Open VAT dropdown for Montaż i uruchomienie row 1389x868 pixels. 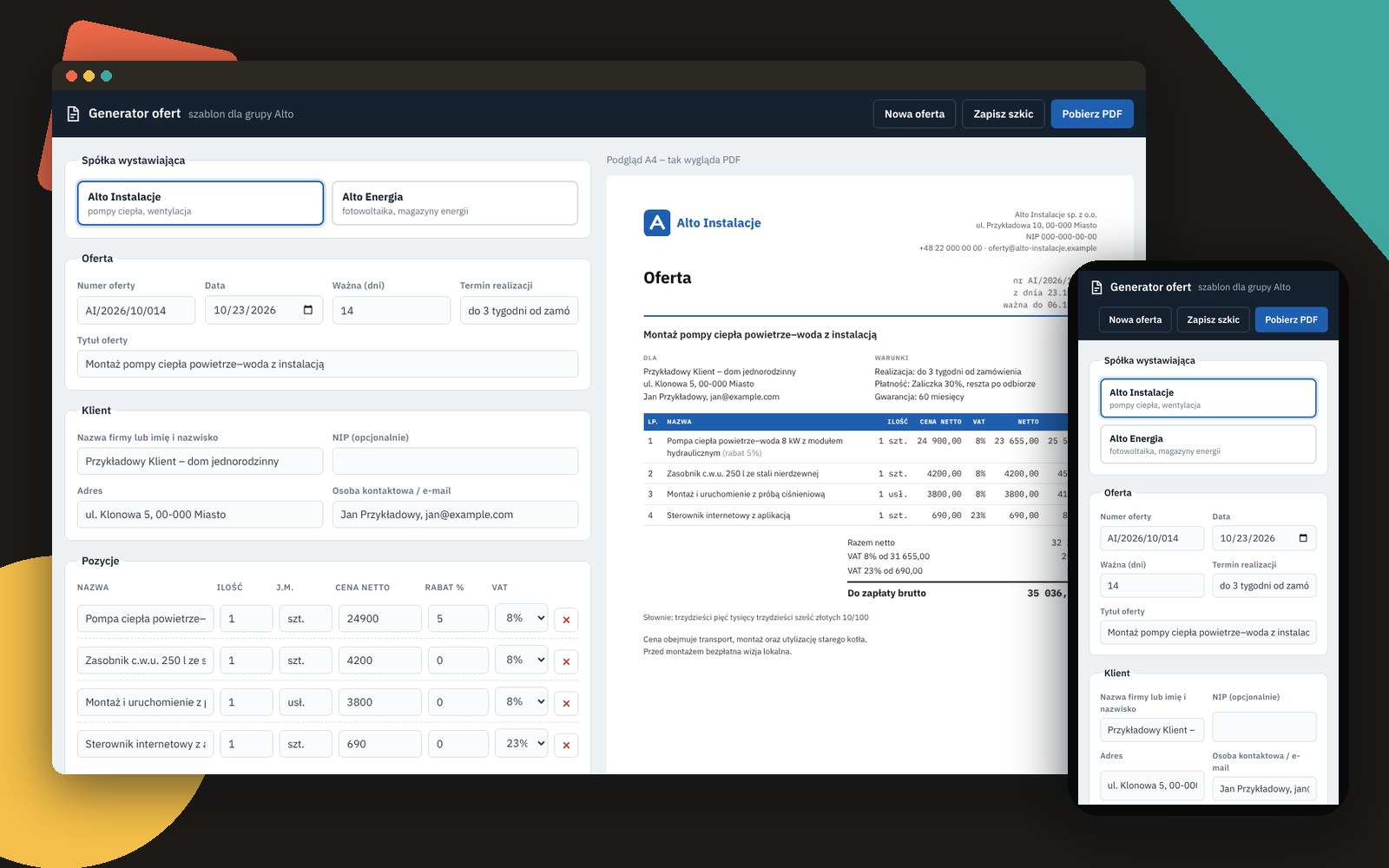coord(522,701)
